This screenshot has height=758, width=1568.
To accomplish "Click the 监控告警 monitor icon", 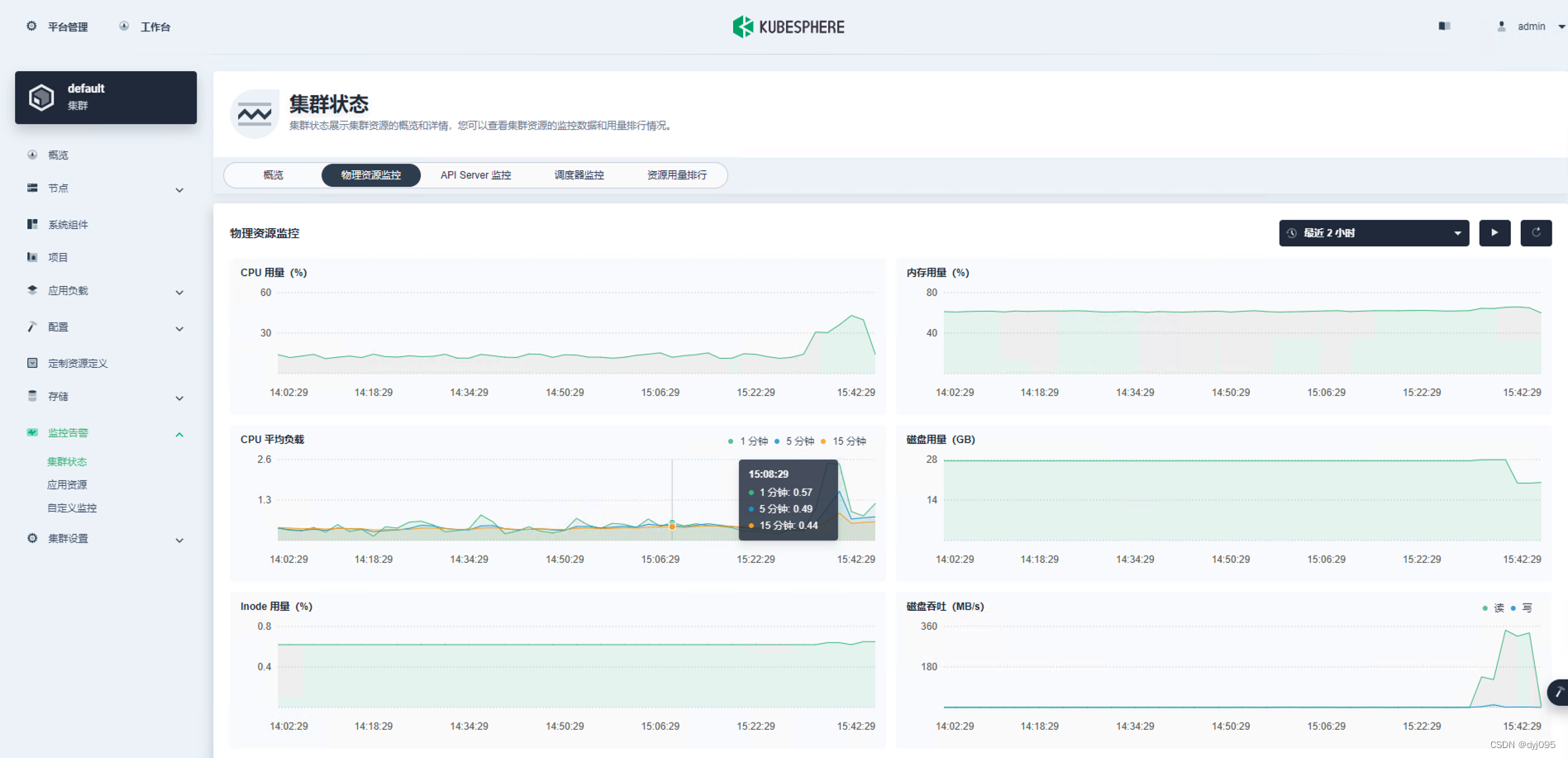I will tap(32, 432).
